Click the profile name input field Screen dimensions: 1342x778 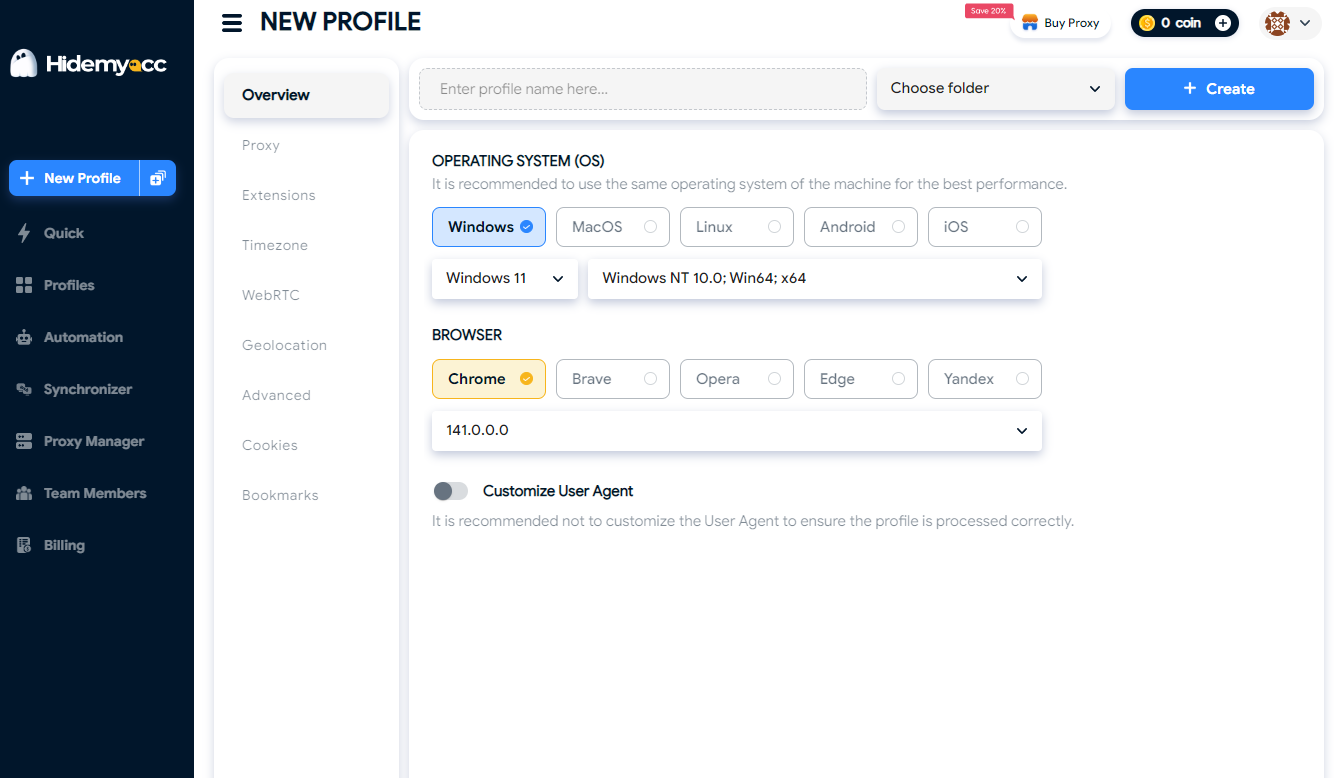642,89
